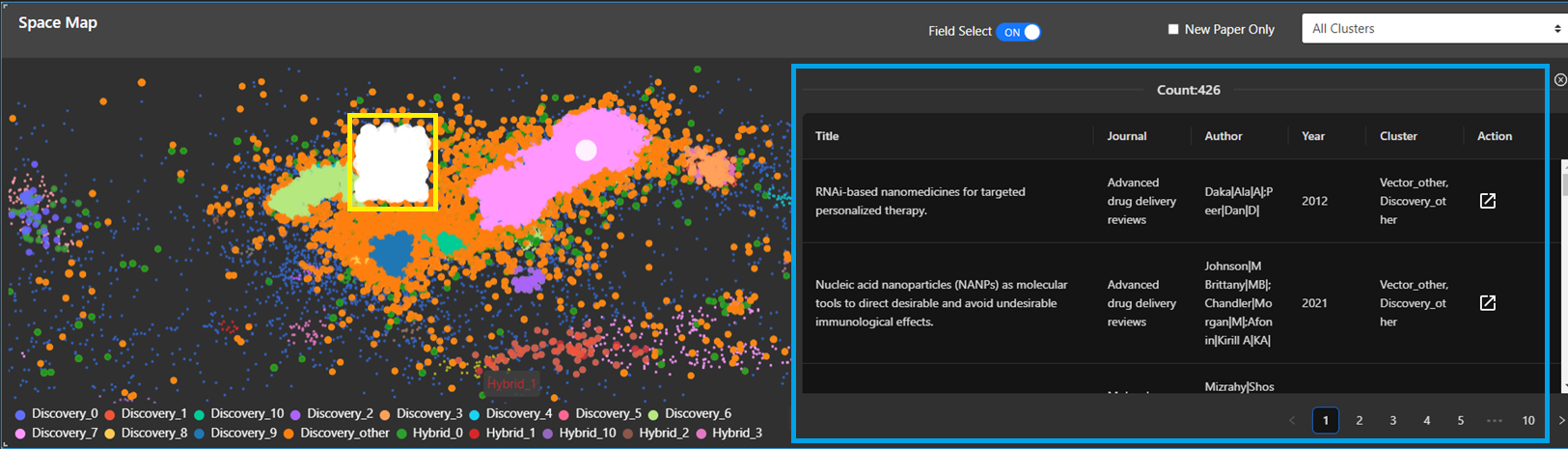
Task: Select current page 1 in pagination
Action: 1325,420
